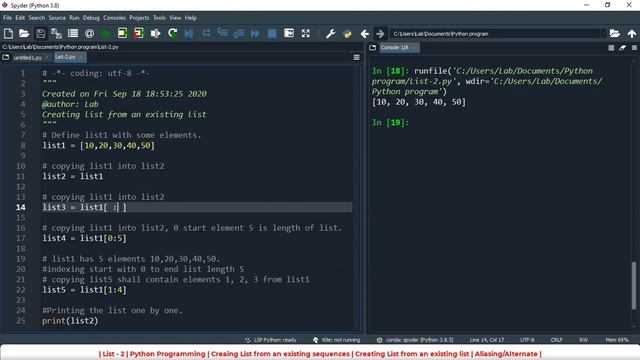Open the Run menu
The height and width of the screenshot is (360, 640).
(74, 18)
